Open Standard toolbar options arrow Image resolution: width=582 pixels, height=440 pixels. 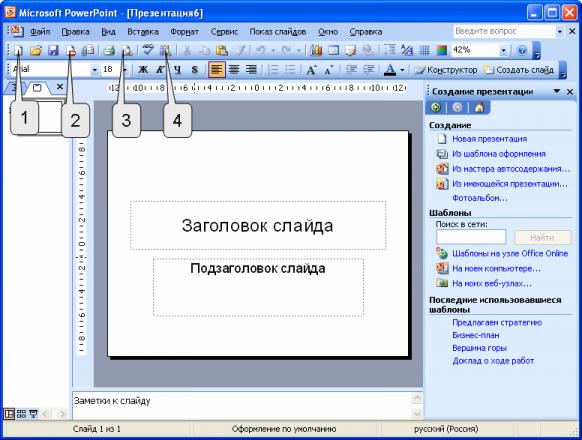tap(537, 51)
